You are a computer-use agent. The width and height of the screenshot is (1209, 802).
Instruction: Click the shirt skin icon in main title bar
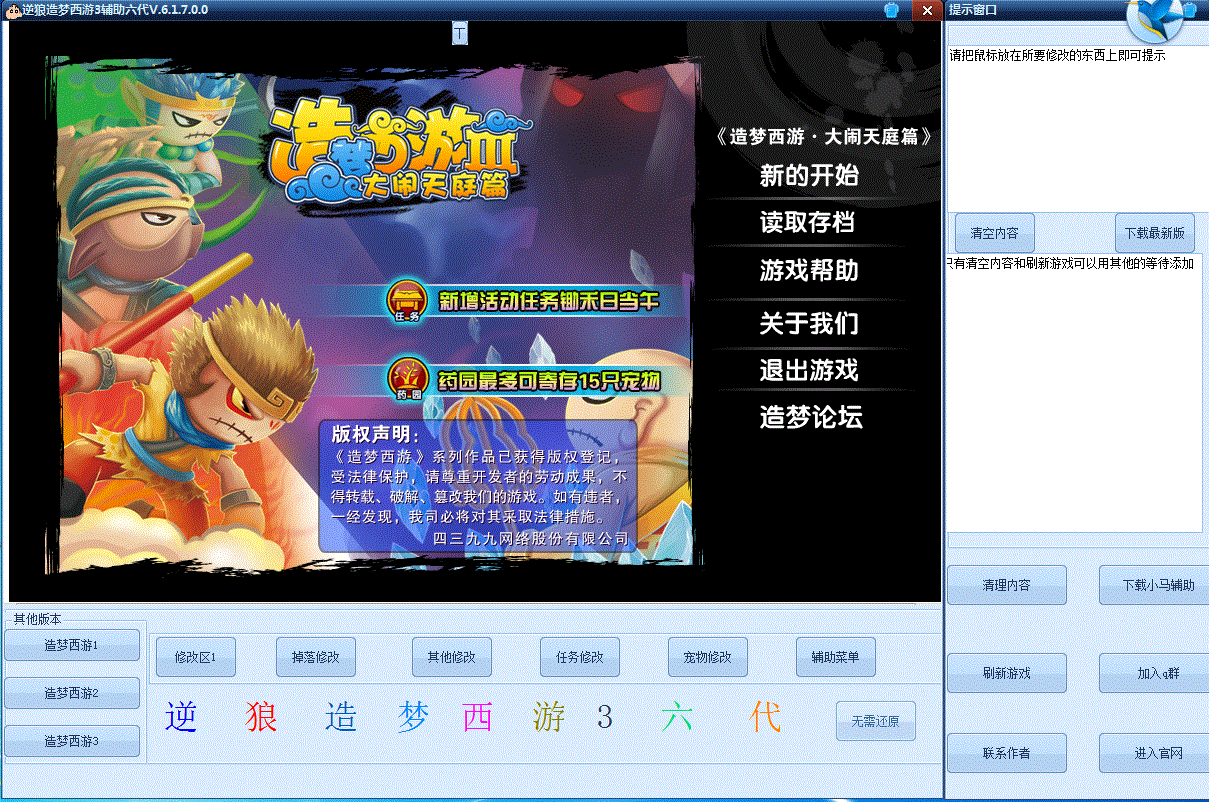[891, 10]
